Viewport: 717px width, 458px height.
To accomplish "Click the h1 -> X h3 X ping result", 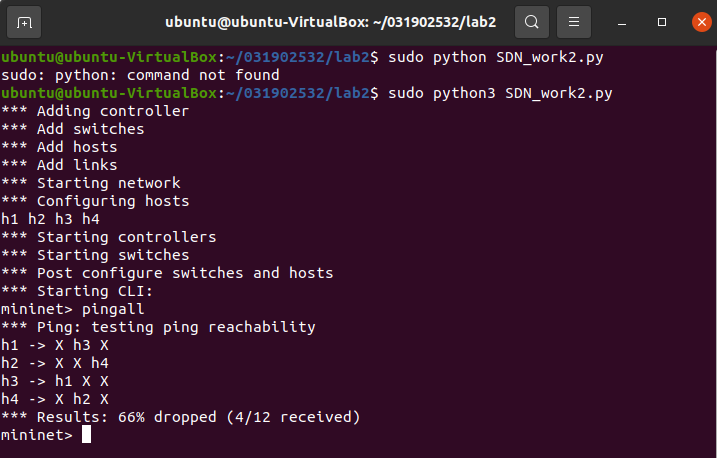I will pos(55,345).
